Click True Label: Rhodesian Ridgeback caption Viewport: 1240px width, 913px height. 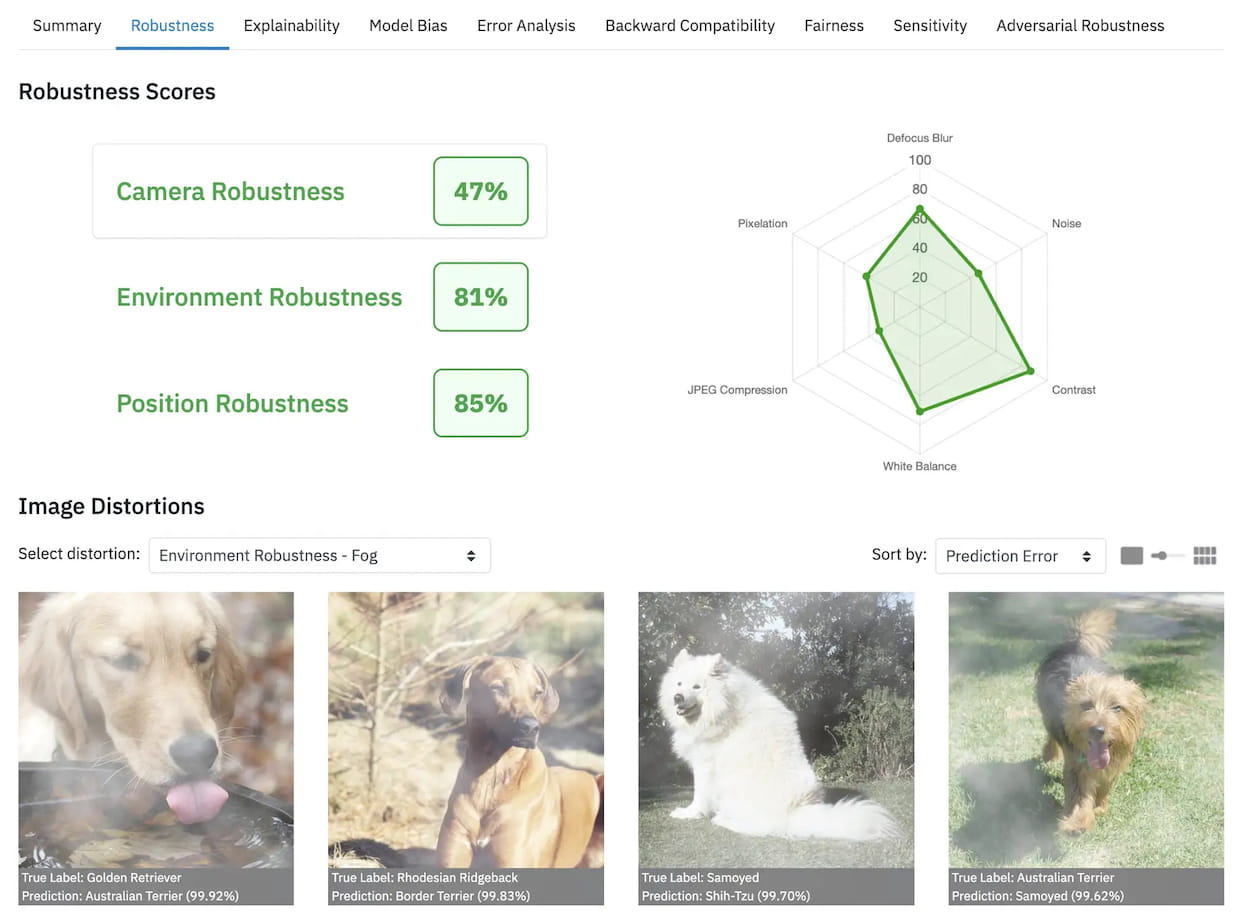click(x=425, y=878)
